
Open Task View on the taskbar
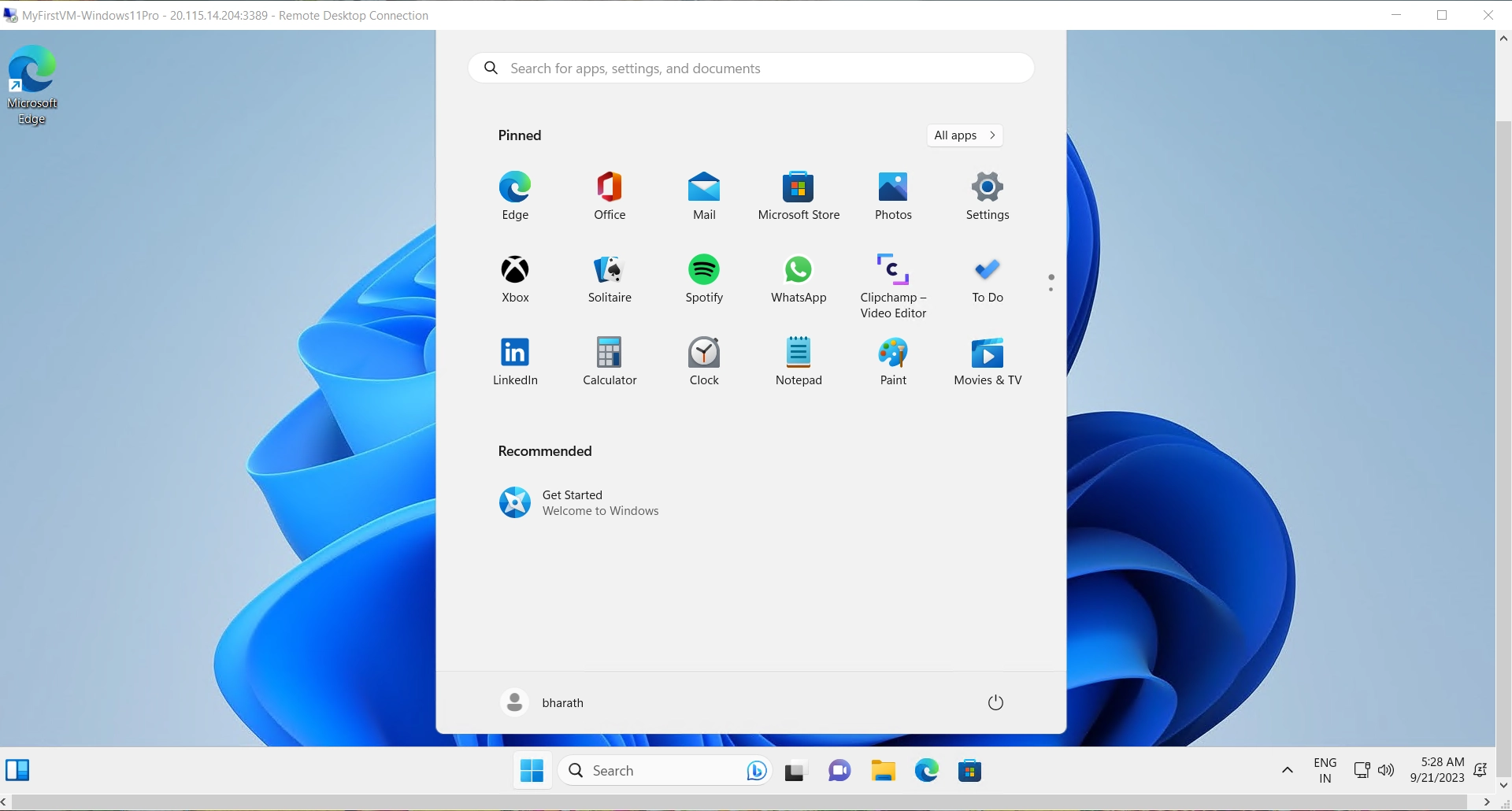pos(796,771)
